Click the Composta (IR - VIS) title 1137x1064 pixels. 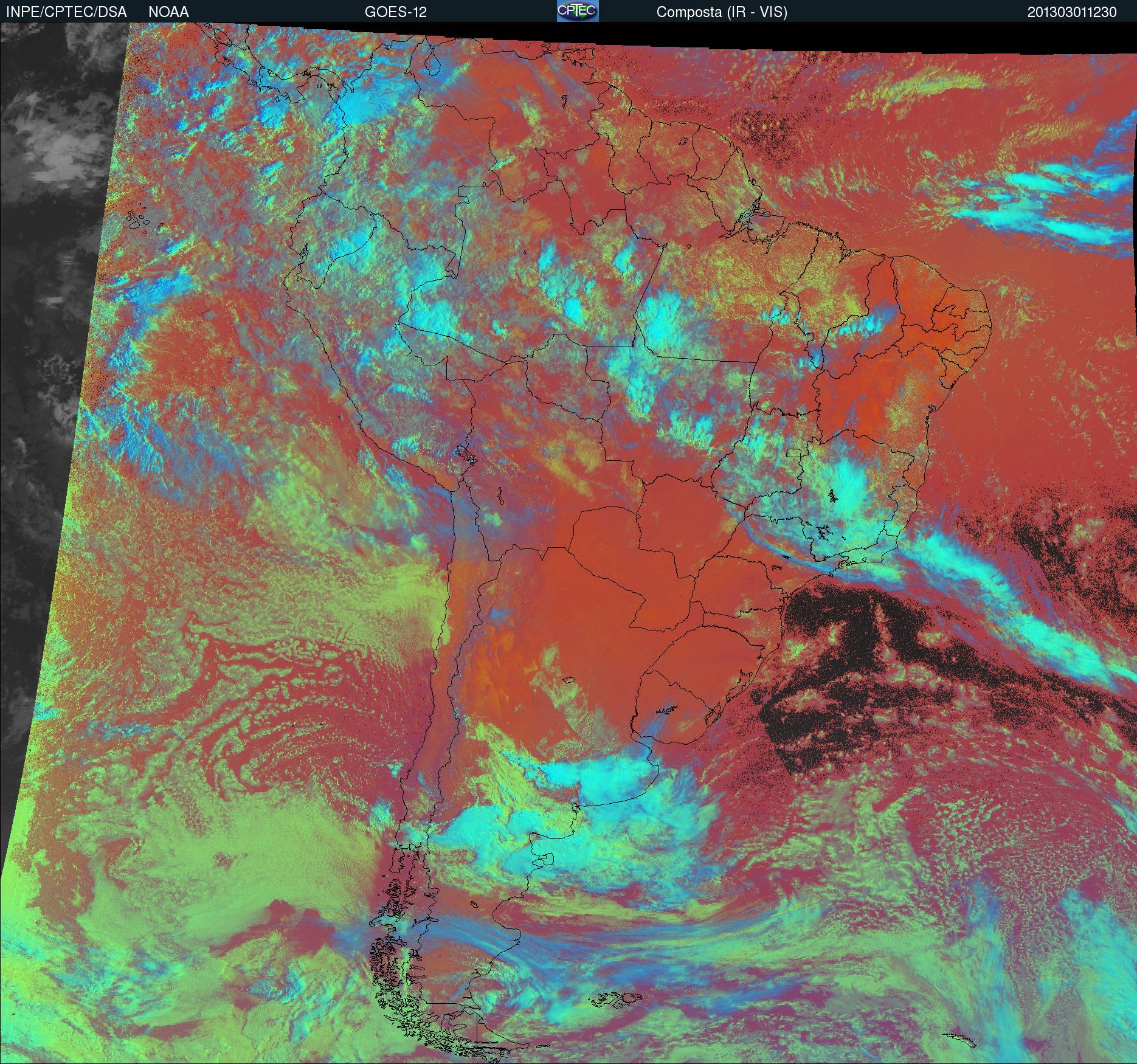[x=722, y=12]
